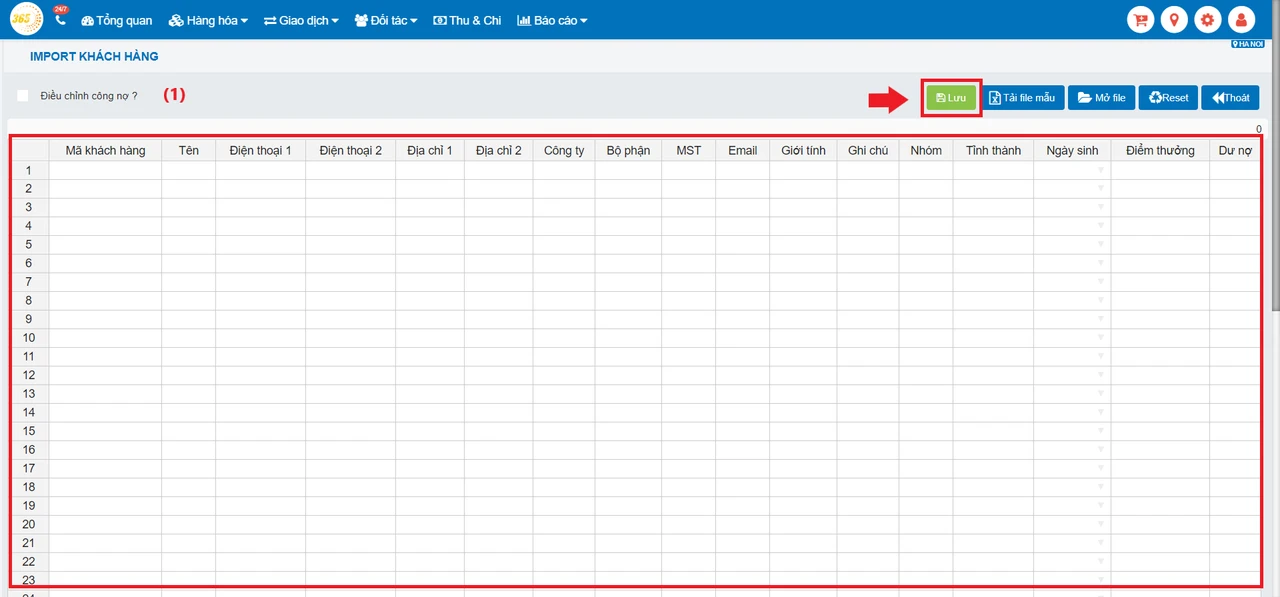Toggle Điều chỉnh công nợ checkbox
Screen dimensions: 1280x597
click(x=23, y=96)
